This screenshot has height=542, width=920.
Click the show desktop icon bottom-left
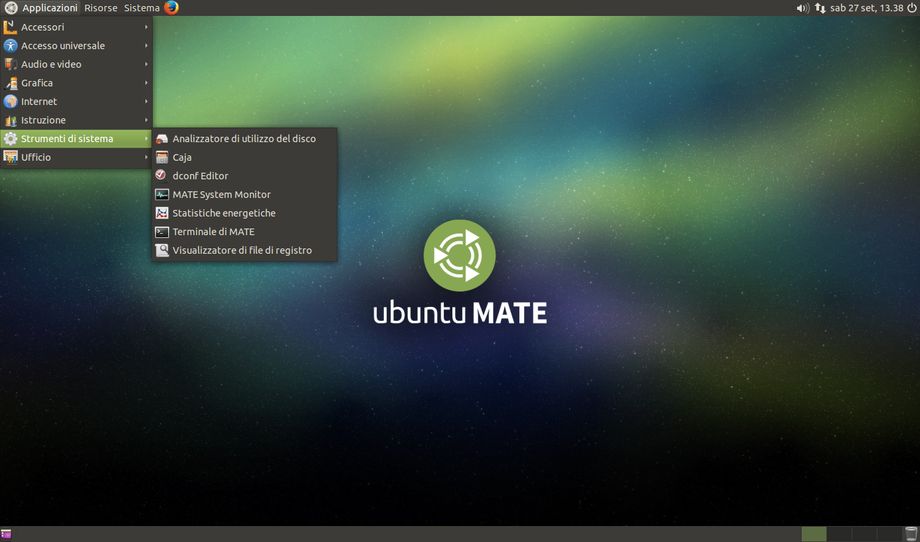point(7,534)
